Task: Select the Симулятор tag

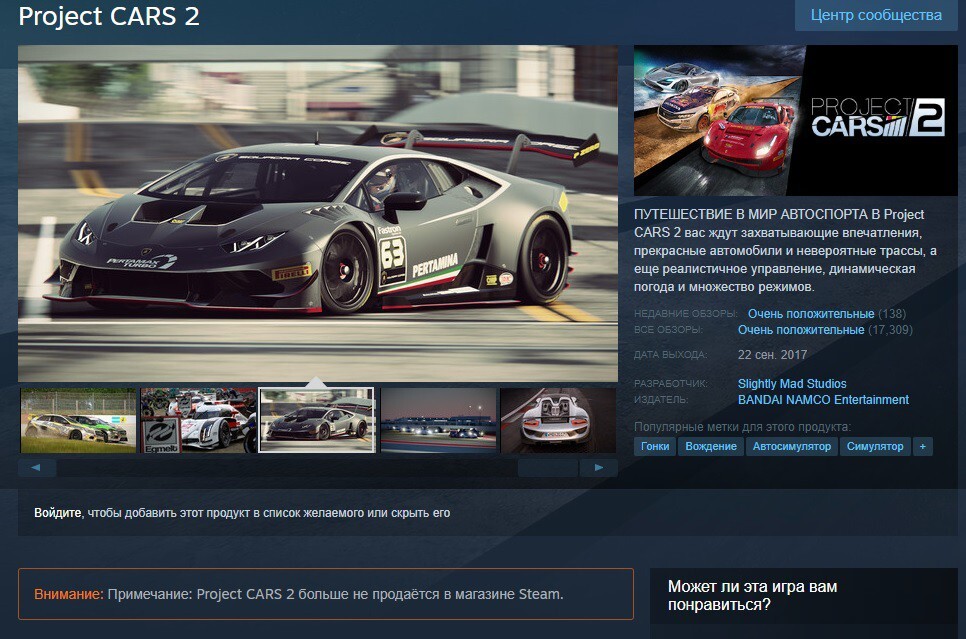Action: [875, 446]
